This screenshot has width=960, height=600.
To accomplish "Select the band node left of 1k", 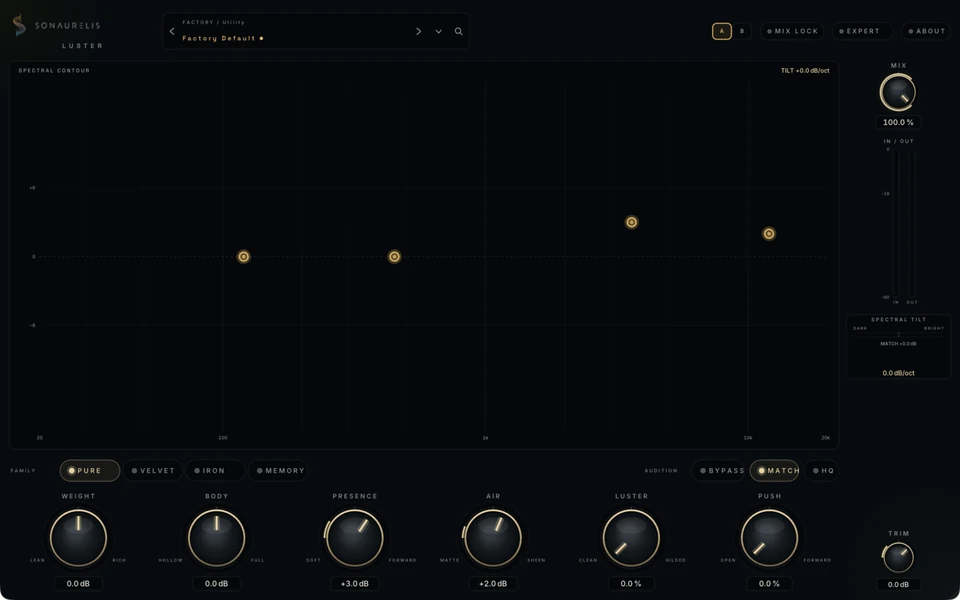I will tap(395, 257).
